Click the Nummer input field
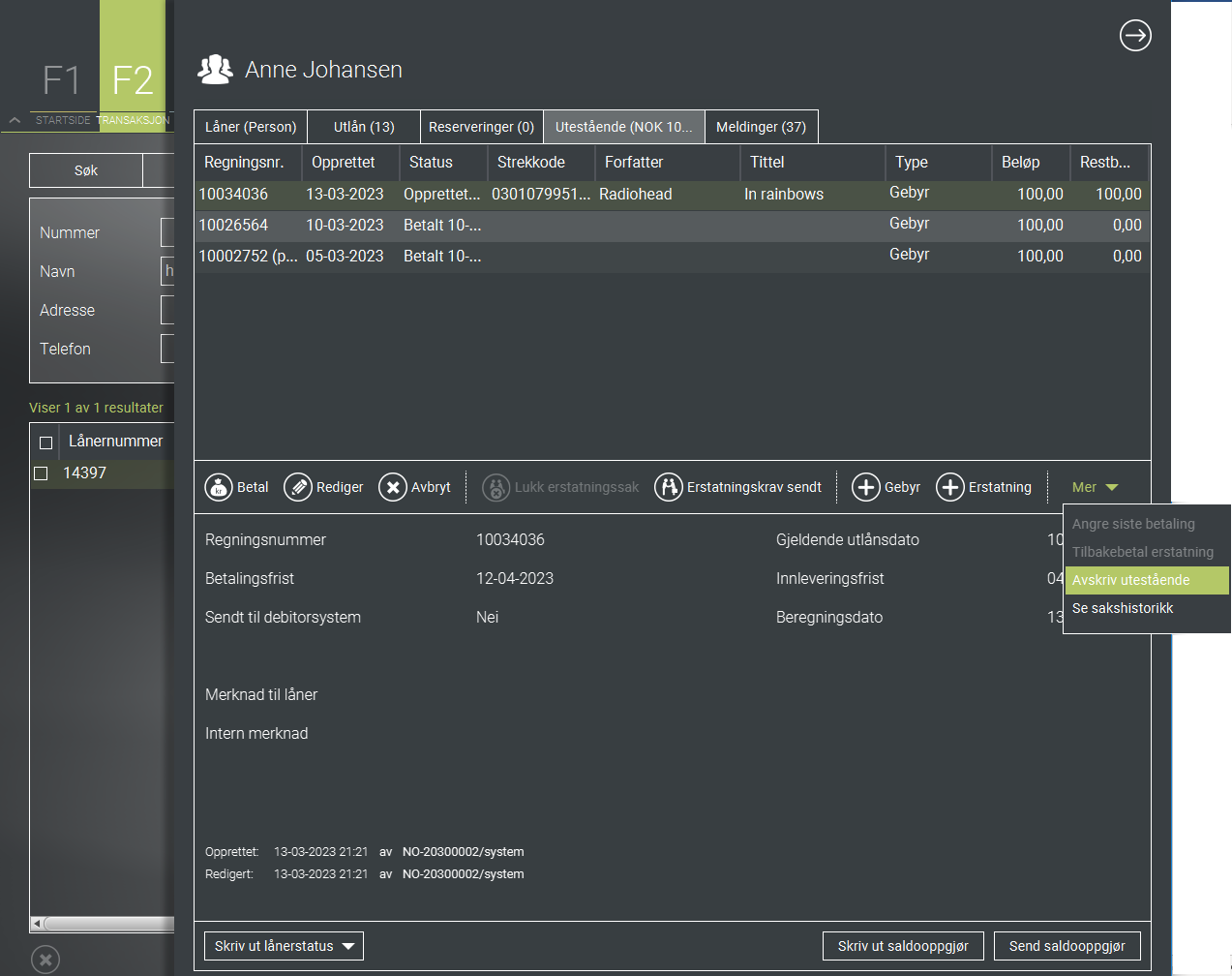The height and width of the screenshot is (976, 1232). pyautogui.click(x=167, y=232)
